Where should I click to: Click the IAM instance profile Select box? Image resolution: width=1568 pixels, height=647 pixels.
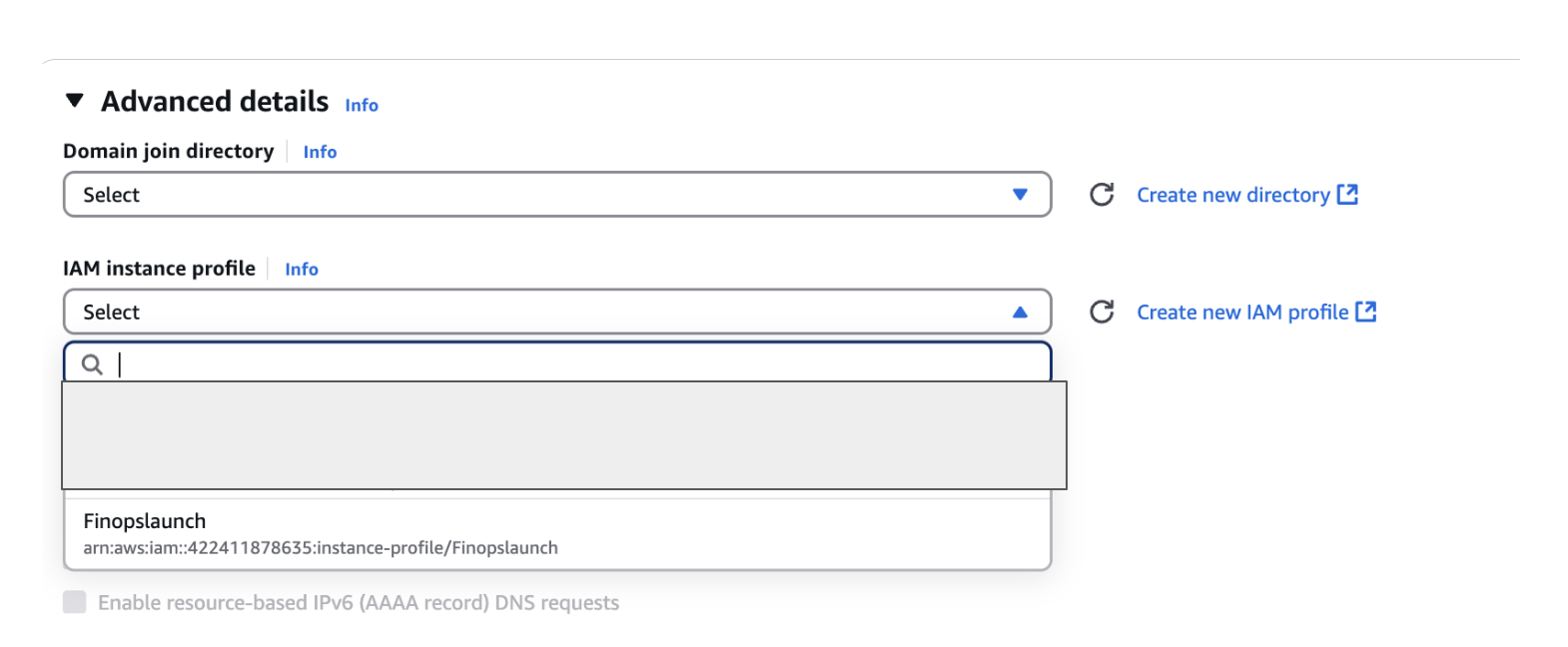point(539,313)
